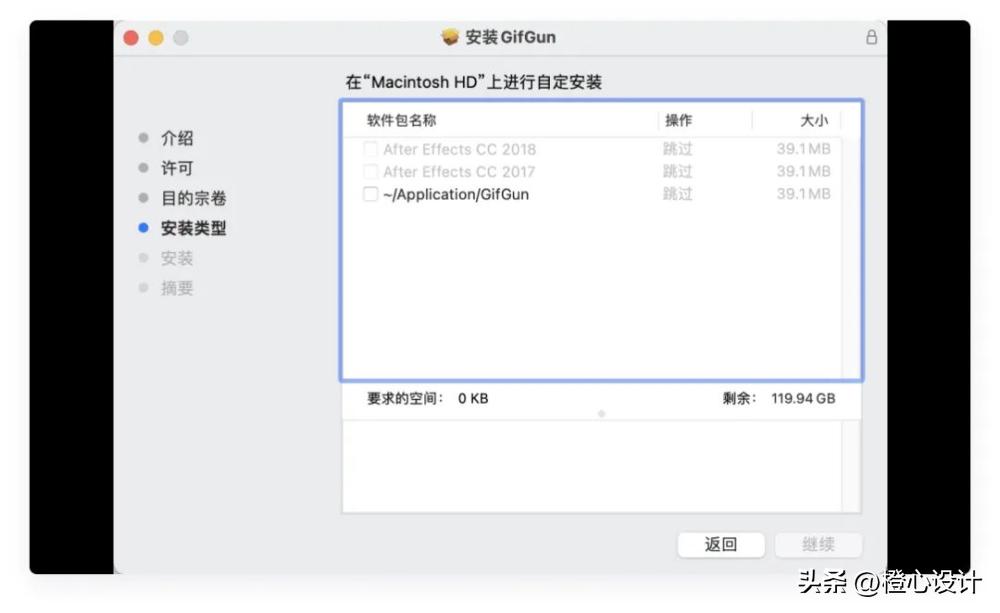Click the 继续 button
This screenshot has height=613, width=1000.
coord(818,545)
